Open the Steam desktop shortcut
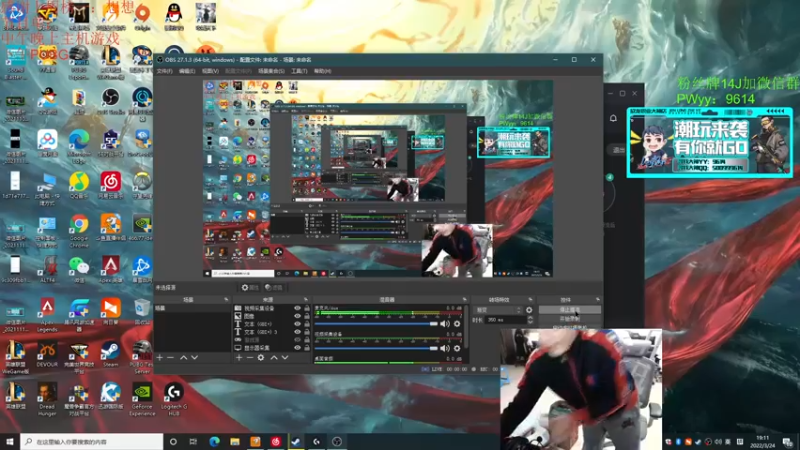Screen dimensions: 800x450 click(x=110, y=354)
